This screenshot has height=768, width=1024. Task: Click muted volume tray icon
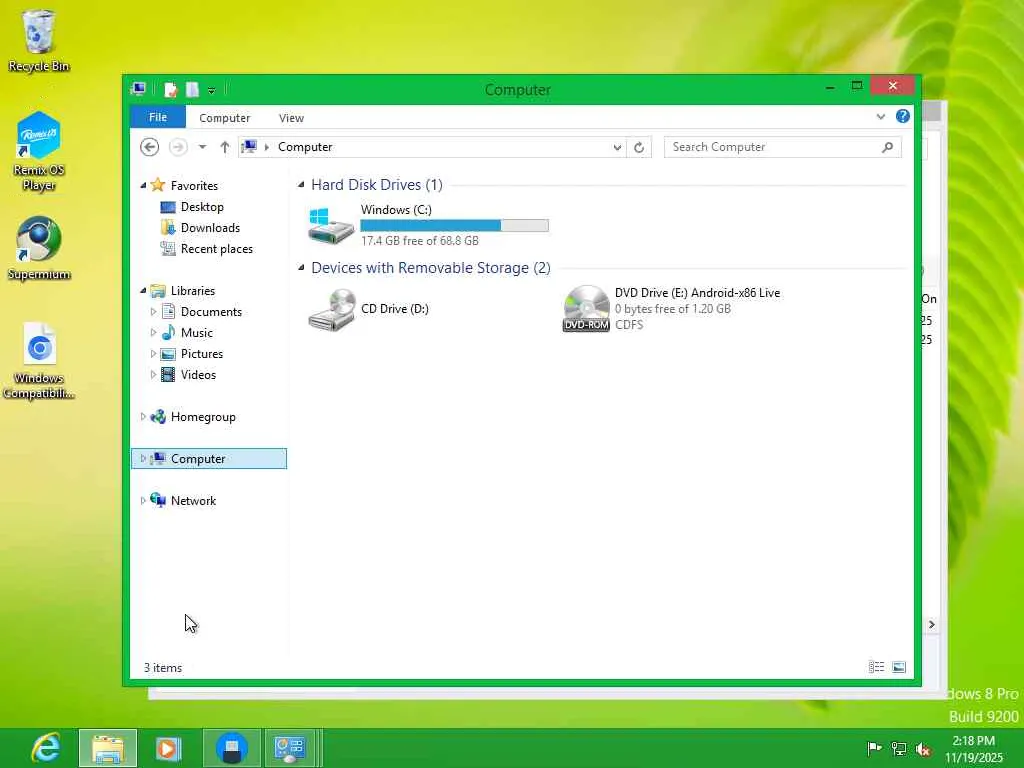pos(923,749)
